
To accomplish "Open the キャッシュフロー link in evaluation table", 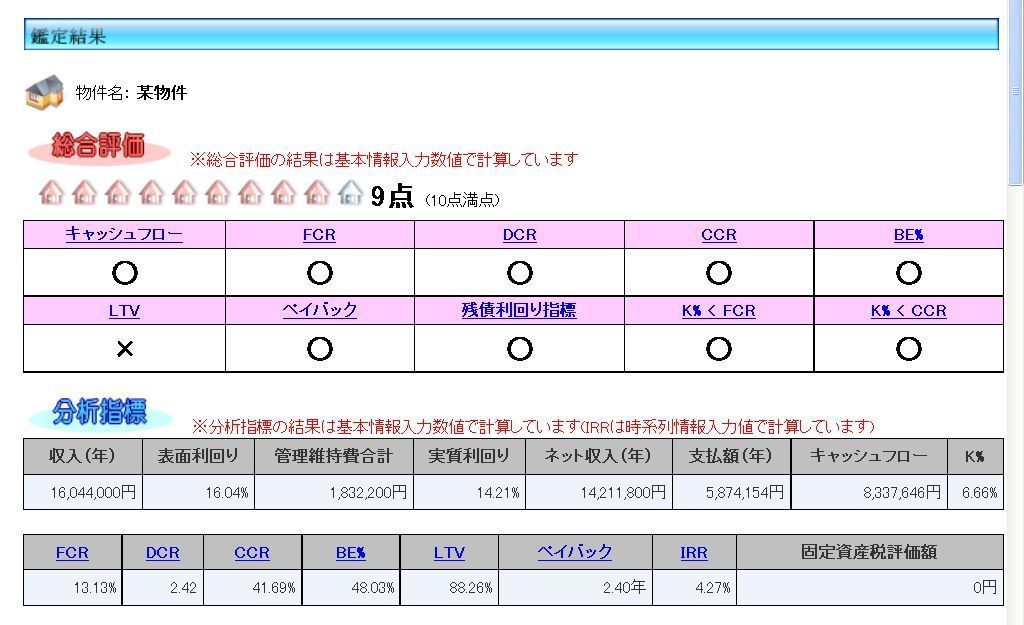I will point(124,234).
